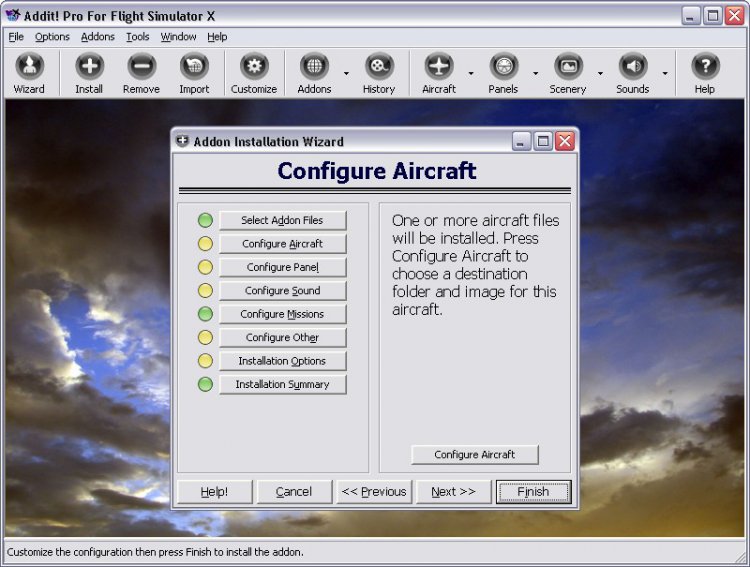Screen dimensions: 750x567
Task: Select the Configure Panel step button
Action: [x=283, y=267]
